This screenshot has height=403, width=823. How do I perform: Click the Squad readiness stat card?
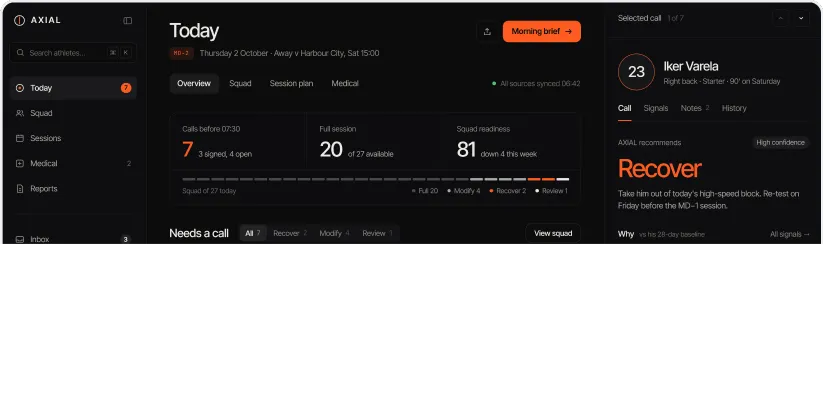click(x=513, y=142)
